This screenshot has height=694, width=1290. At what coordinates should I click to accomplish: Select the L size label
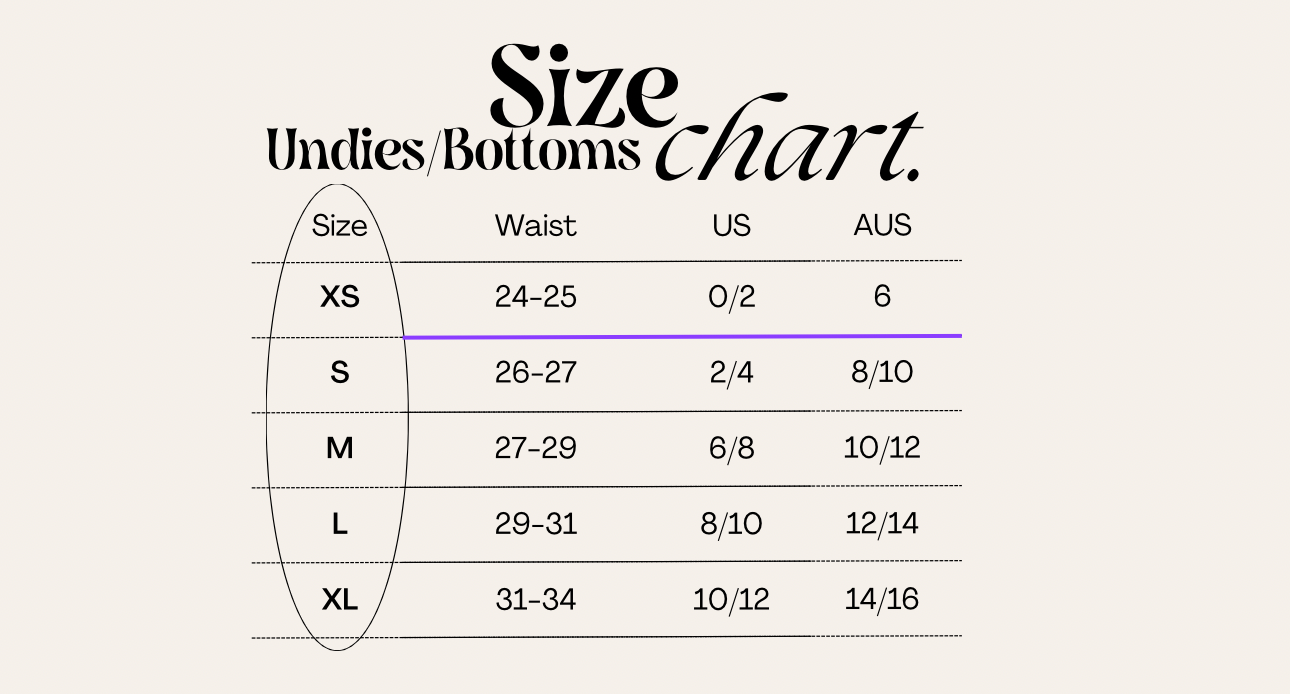click(339, 524)
